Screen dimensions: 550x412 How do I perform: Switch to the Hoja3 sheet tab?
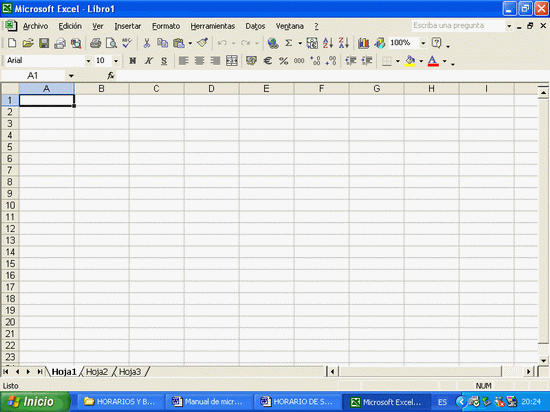tap(130, 372)
